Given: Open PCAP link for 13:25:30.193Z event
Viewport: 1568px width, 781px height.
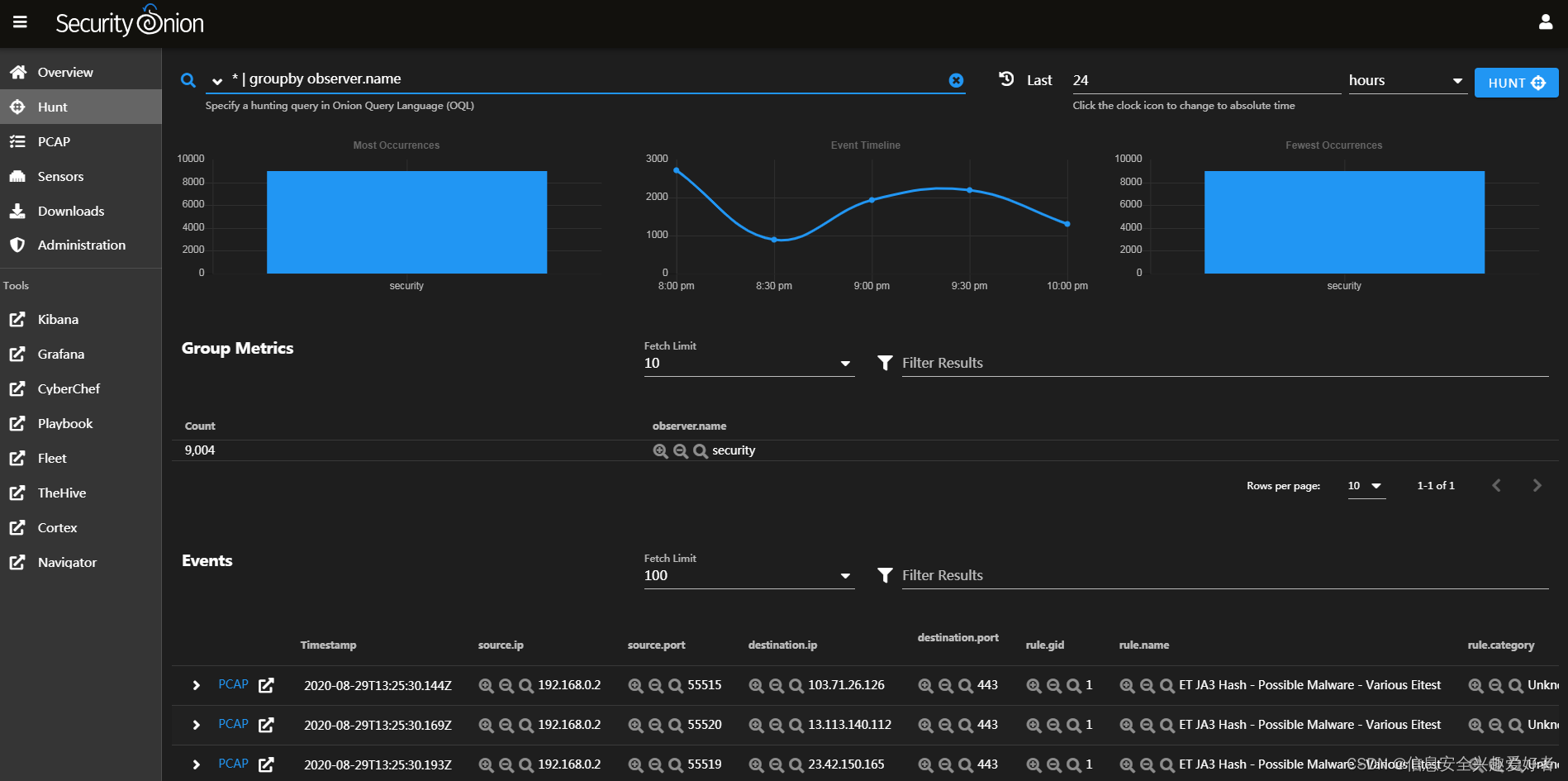Looking at the screenshot, I should tap(233, 764).
